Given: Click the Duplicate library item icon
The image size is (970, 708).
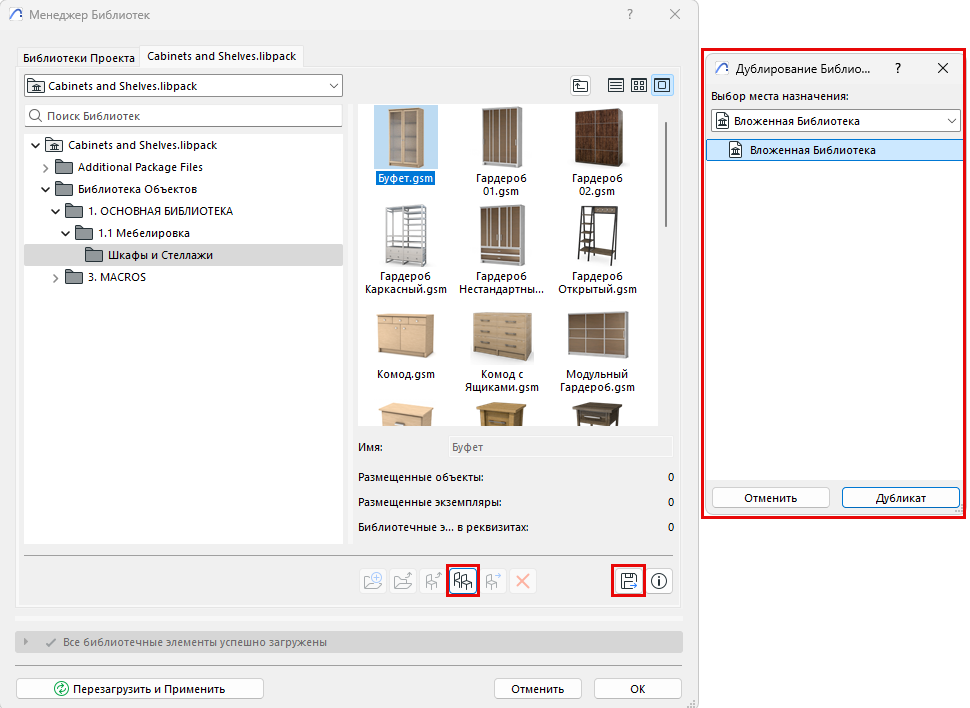Looking at the screenshot, I should click(463, 581).
